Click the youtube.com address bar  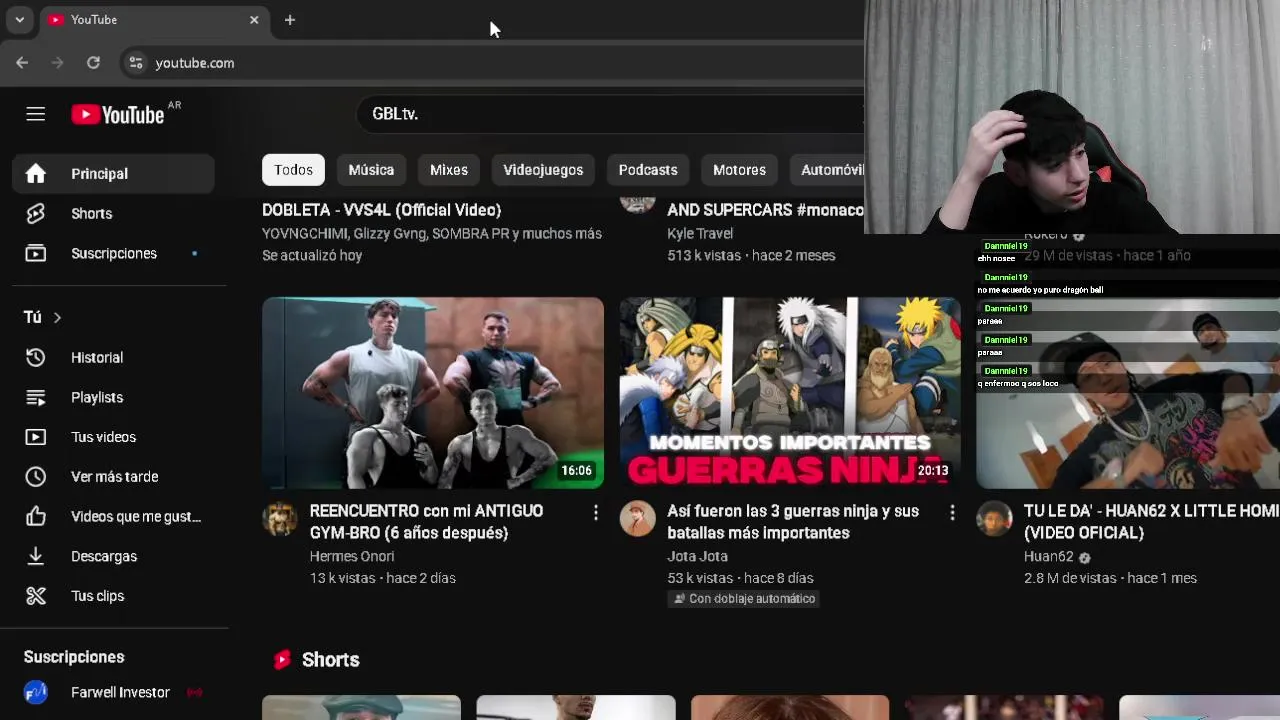(x=490, y=63)
